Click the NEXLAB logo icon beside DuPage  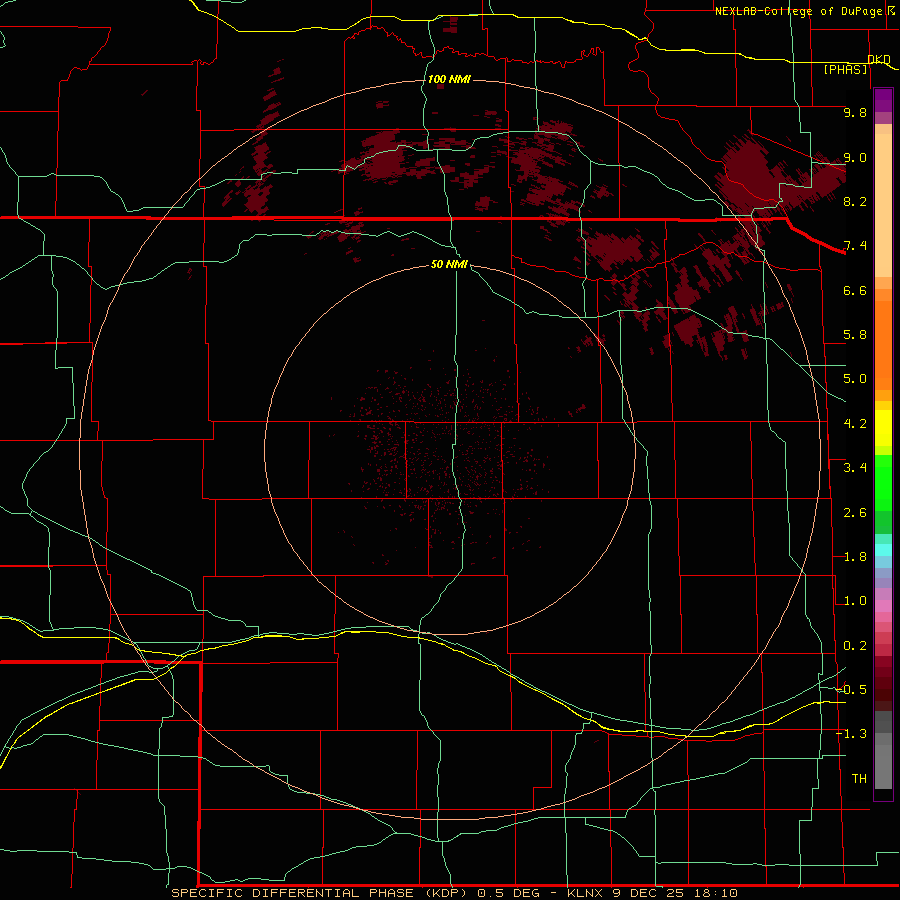pos(891,10)
